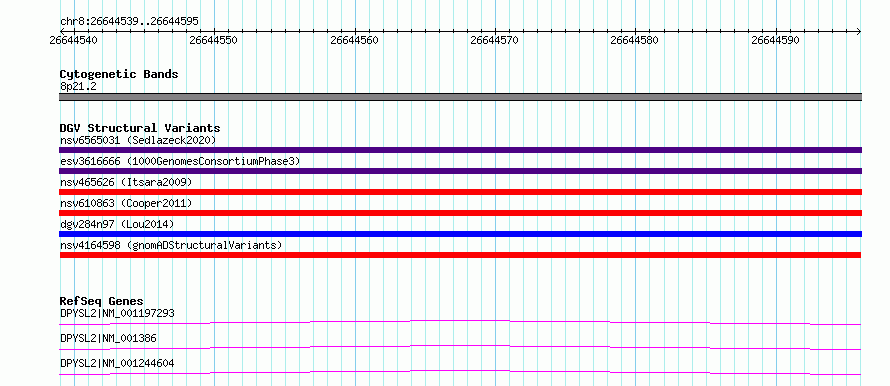
Task: Click the chr8:26644539..26644595 coordinate label
Action: [x=129, y=22]
